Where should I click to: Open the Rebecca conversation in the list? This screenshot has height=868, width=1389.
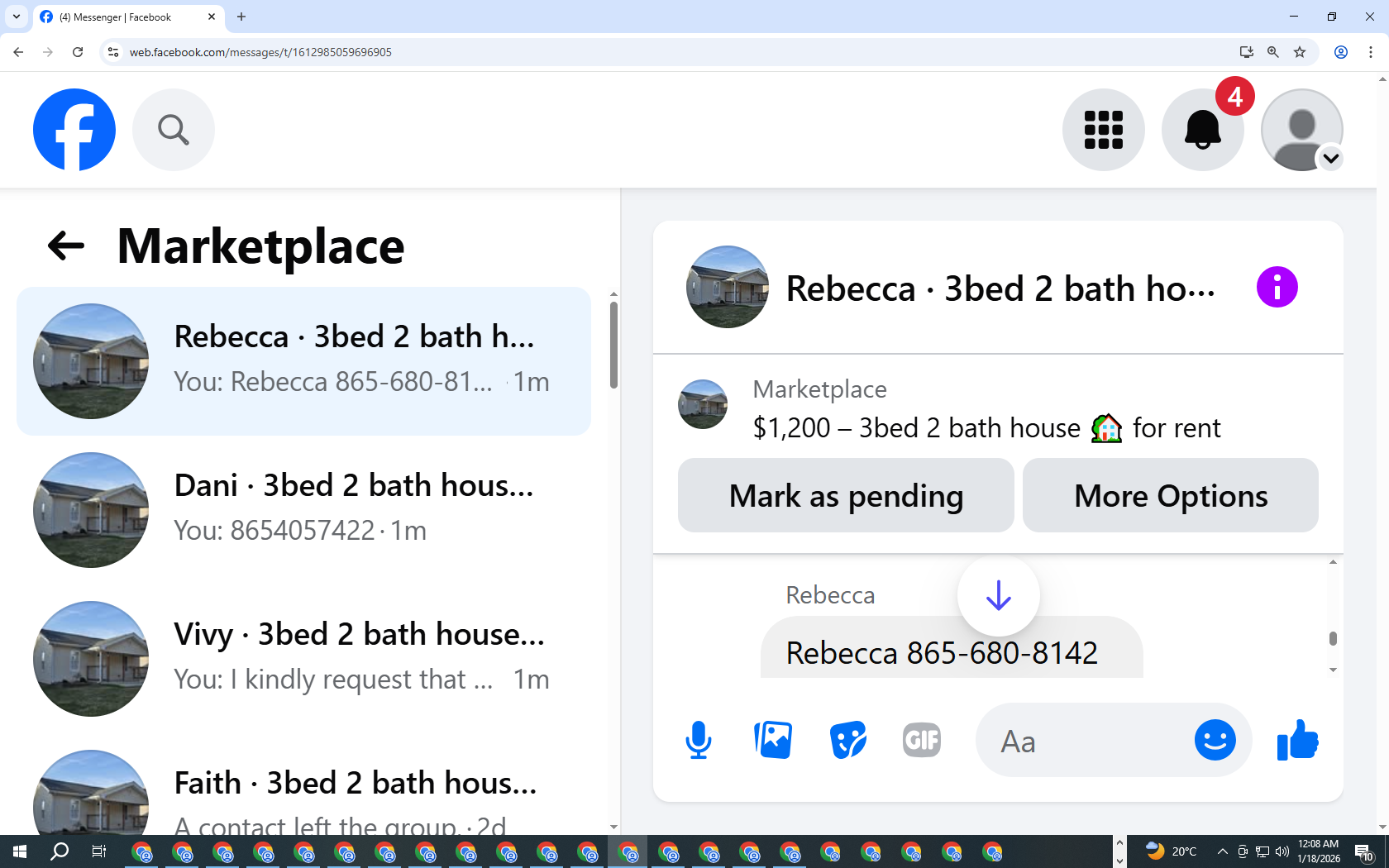click(303, 361)
